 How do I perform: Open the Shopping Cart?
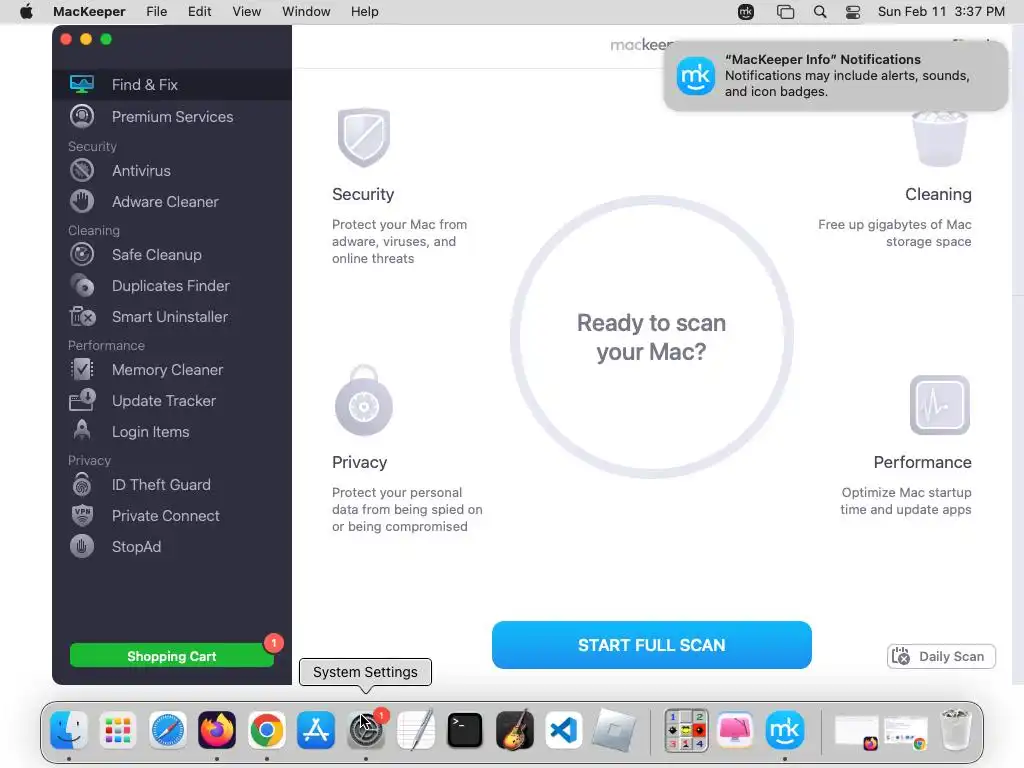coord(172,656)
